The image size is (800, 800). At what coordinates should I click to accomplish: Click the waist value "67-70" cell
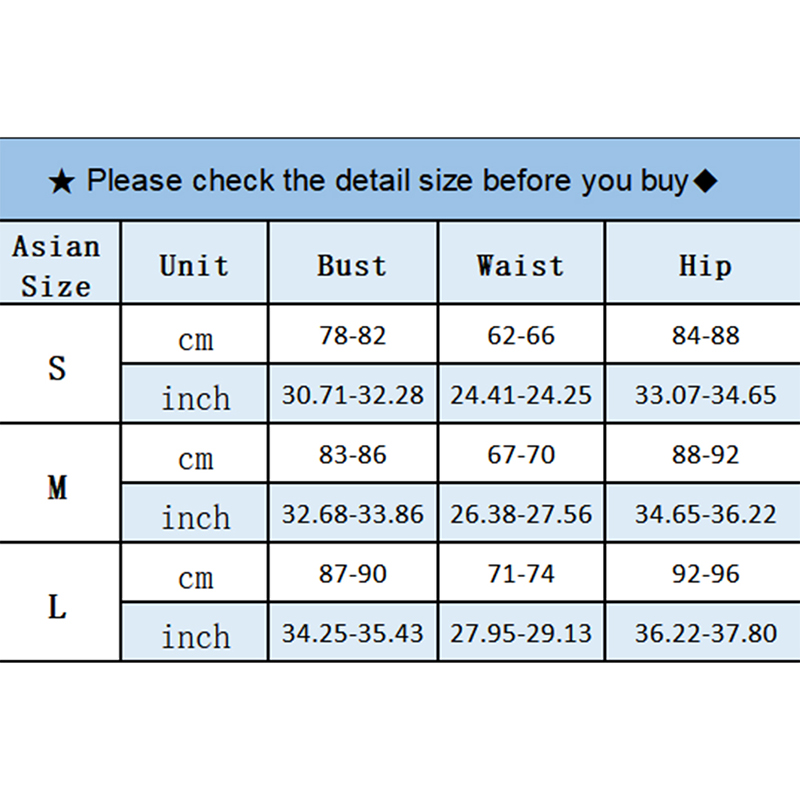tap(520, 455)
